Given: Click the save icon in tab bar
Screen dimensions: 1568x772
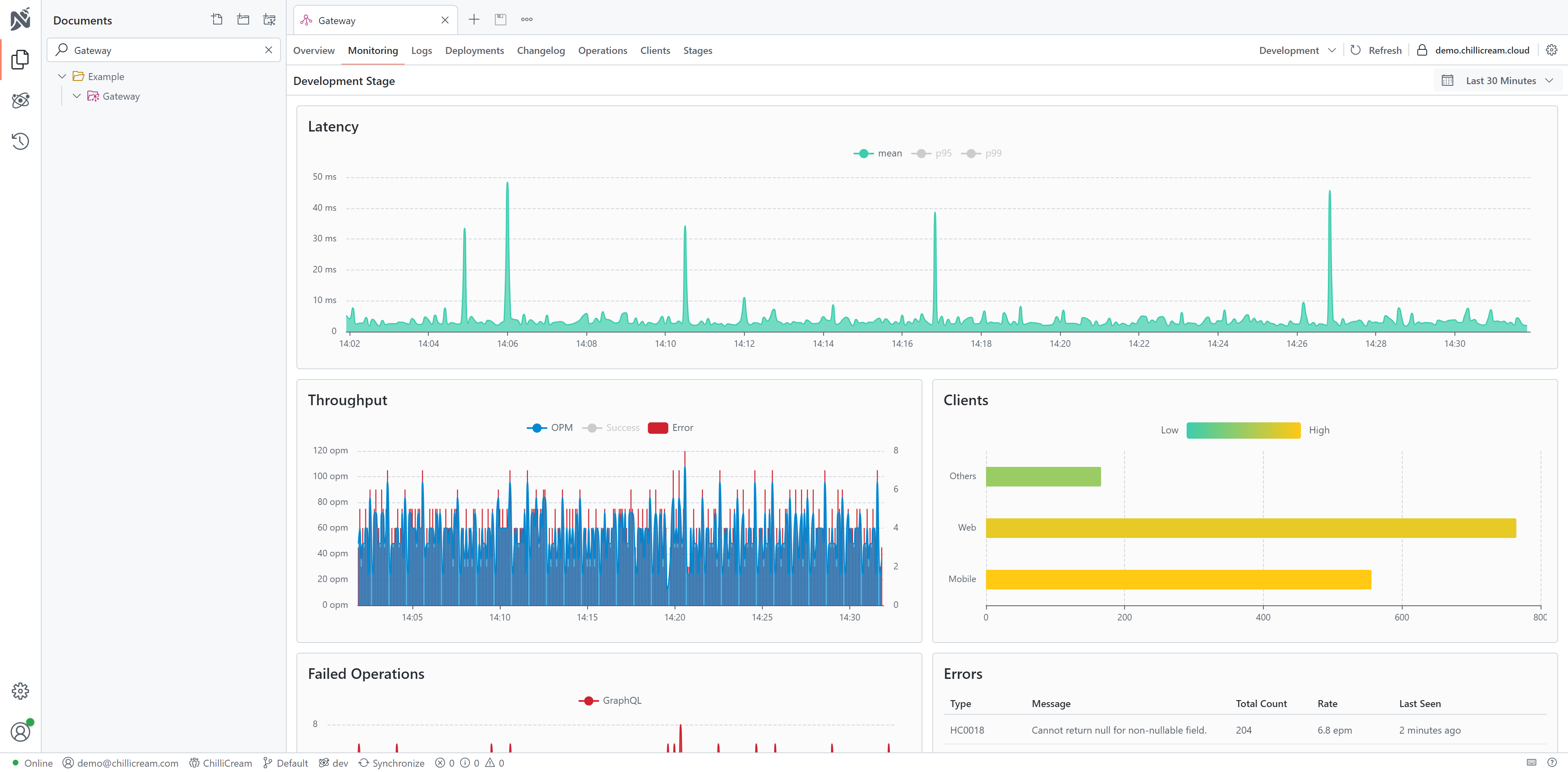Looking at the screenshot, I should pos(500,20).
